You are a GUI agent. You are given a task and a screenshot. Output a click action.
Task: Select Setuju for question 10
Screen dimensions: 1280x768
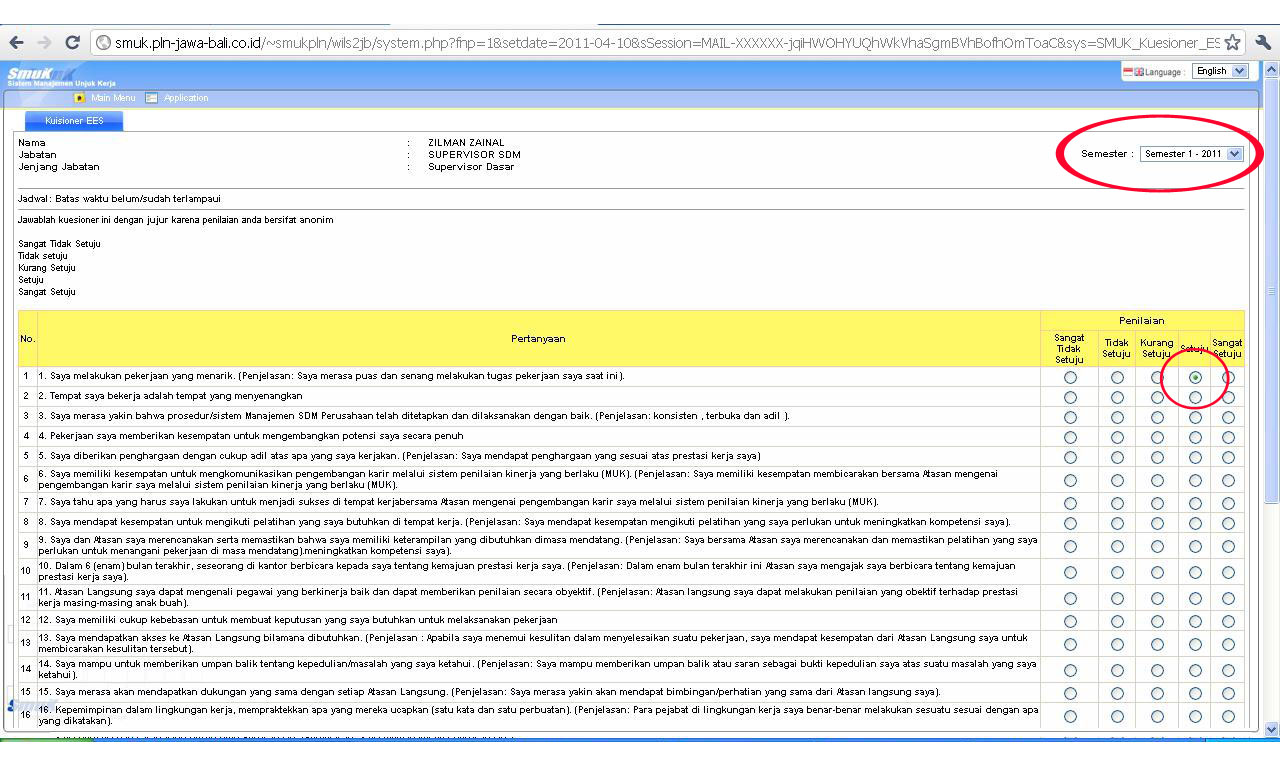(x=1195, y=572)
